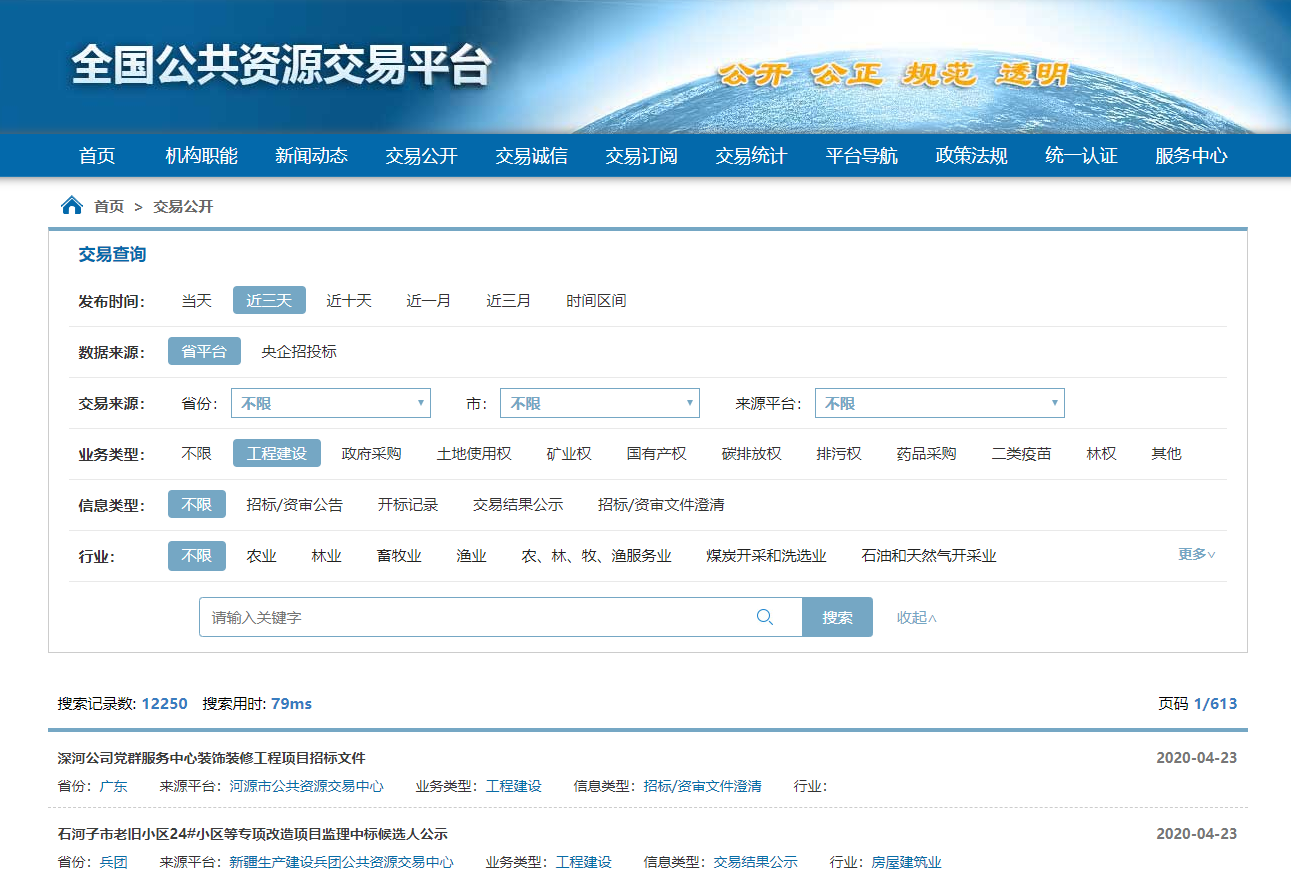This screenshot has height=883, width=1291.
Task: Filter industry by 畜牧业
Action: pos(399,556)
